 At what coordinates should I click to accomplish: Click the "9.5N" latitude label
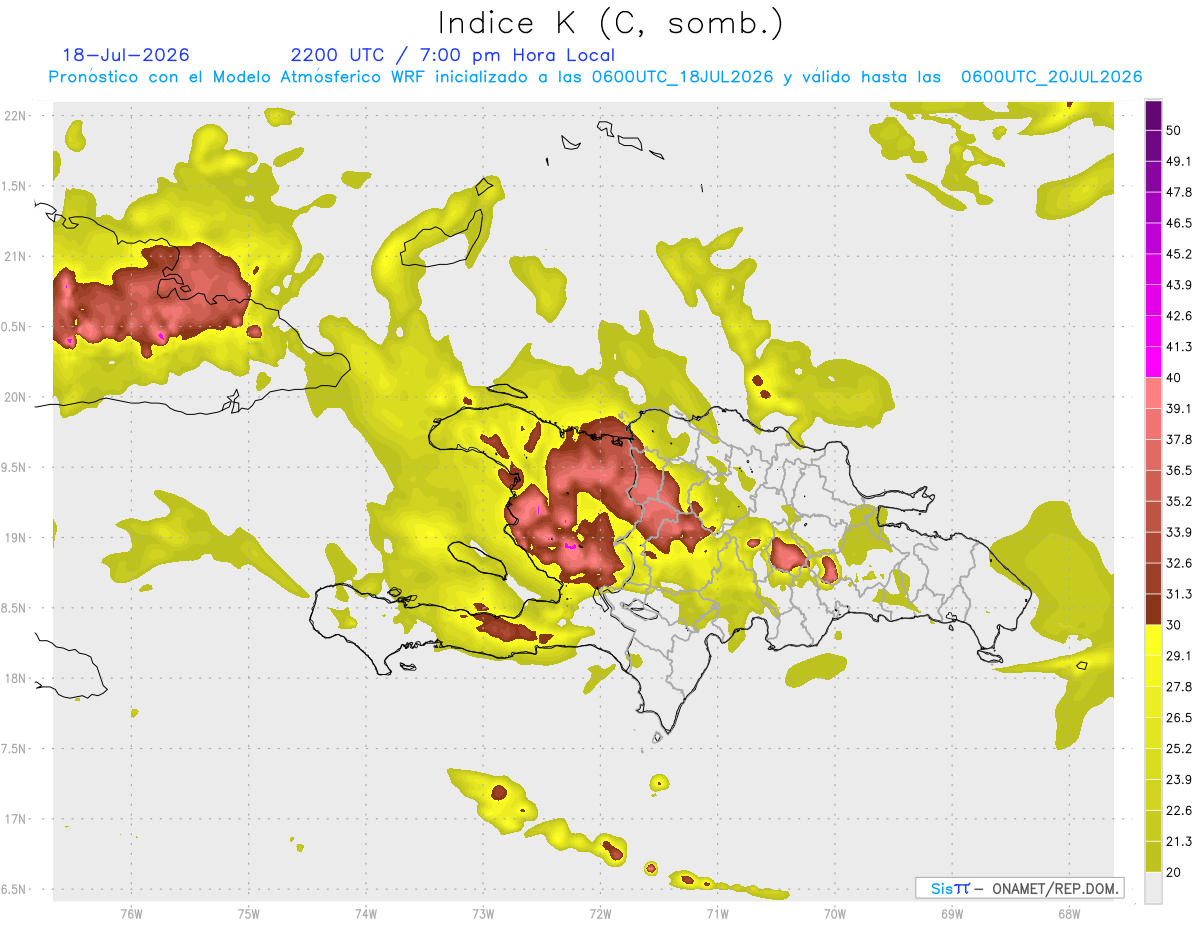tap(15, 467)
